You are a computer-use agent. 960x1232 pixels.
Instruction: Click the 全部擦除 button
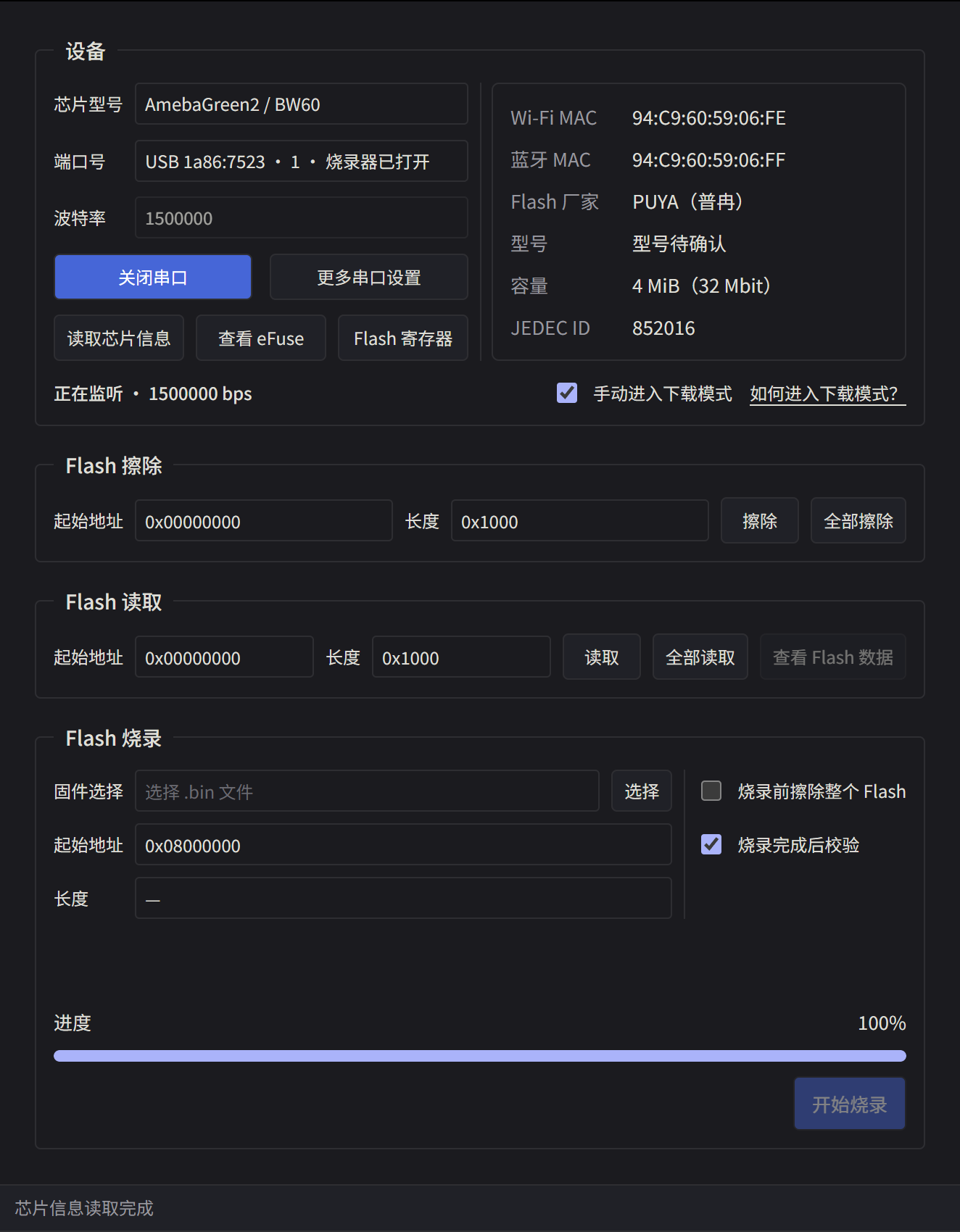[x=858, y=520]
